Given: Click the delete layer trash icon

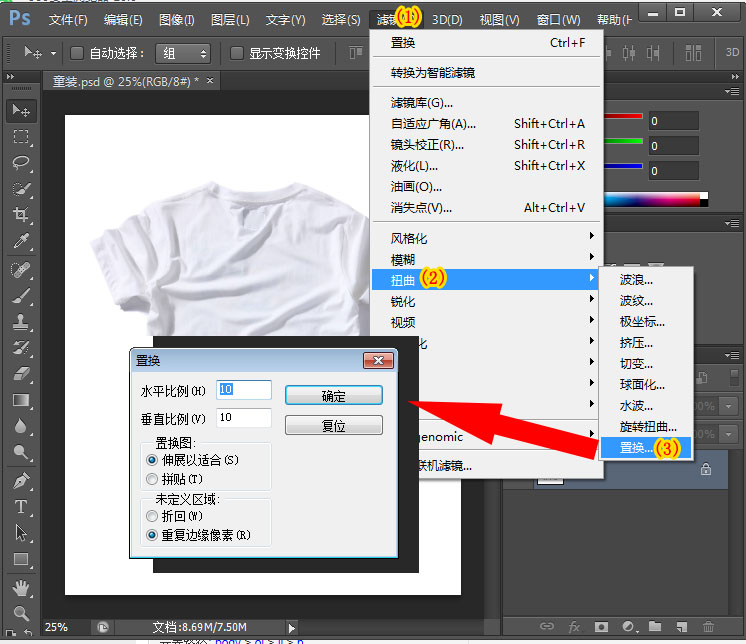Looking at the screenshot, I should point(708,627).
